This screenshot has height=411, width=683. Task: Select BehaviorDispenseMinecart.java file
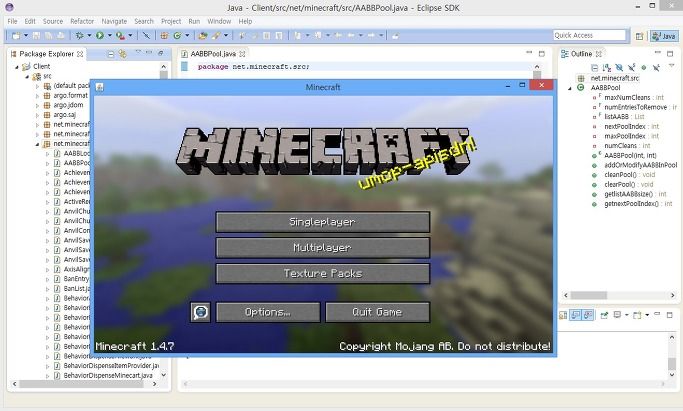(x=108, y=375)
